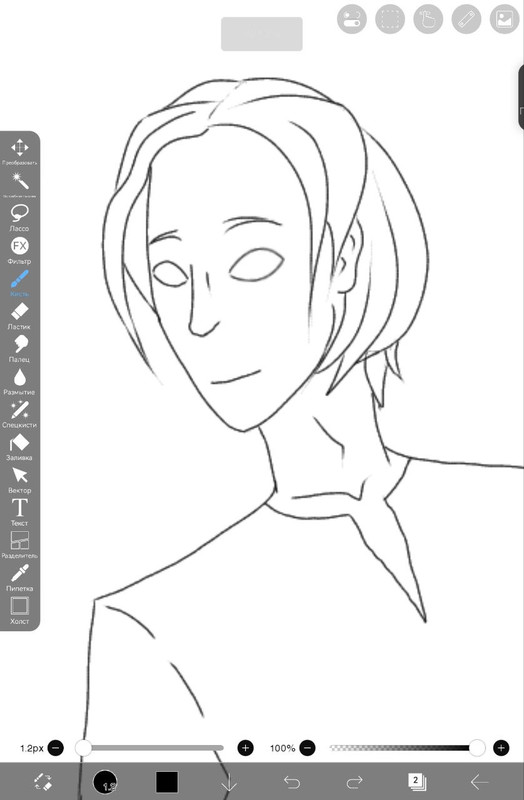Screen dimensions: 524x800
Task: Increase brush thickness with plus button
Action: (x=245, y=748)
